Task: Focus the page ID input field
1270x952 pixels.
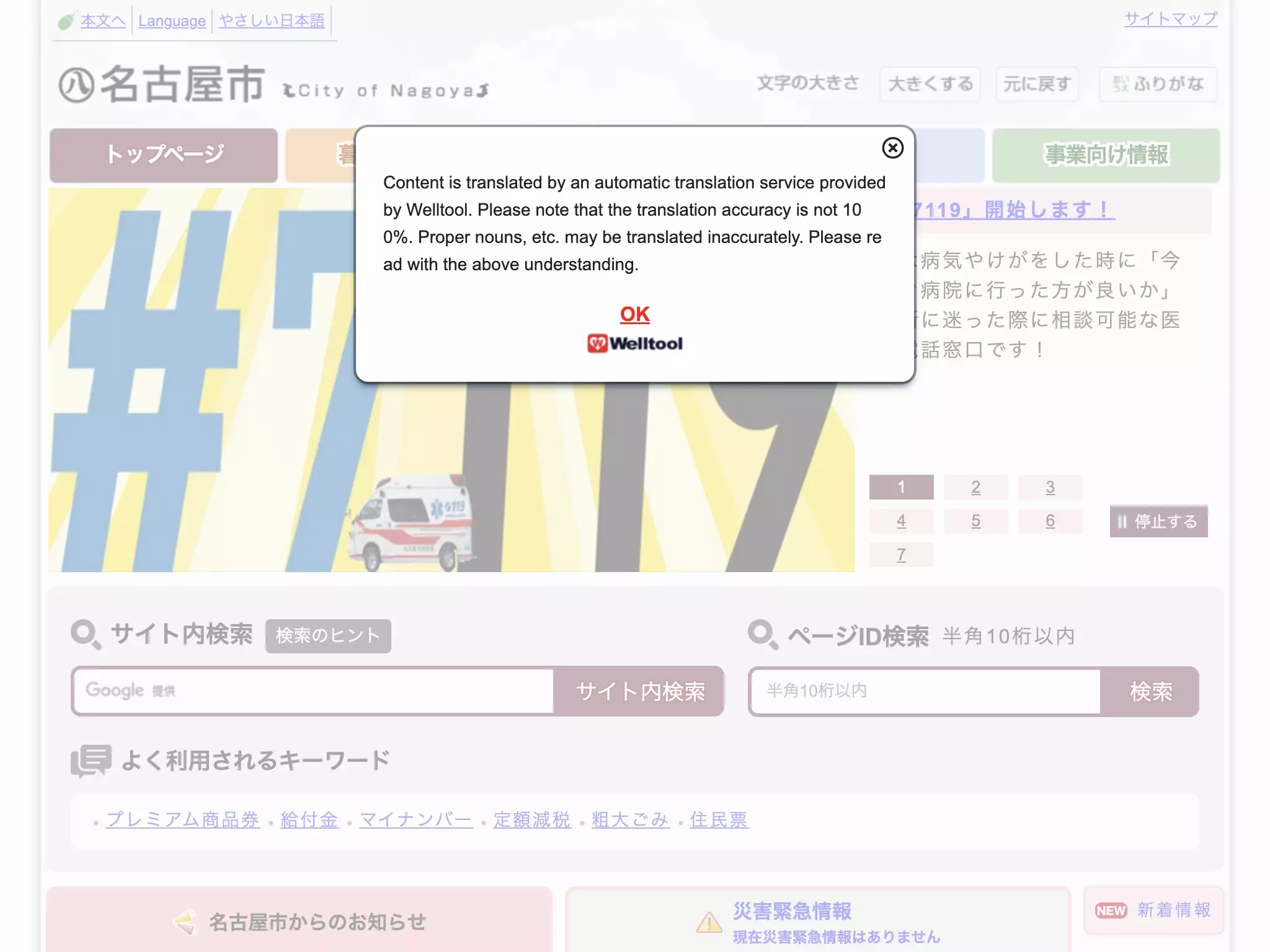Action: [x=926, y=691]
